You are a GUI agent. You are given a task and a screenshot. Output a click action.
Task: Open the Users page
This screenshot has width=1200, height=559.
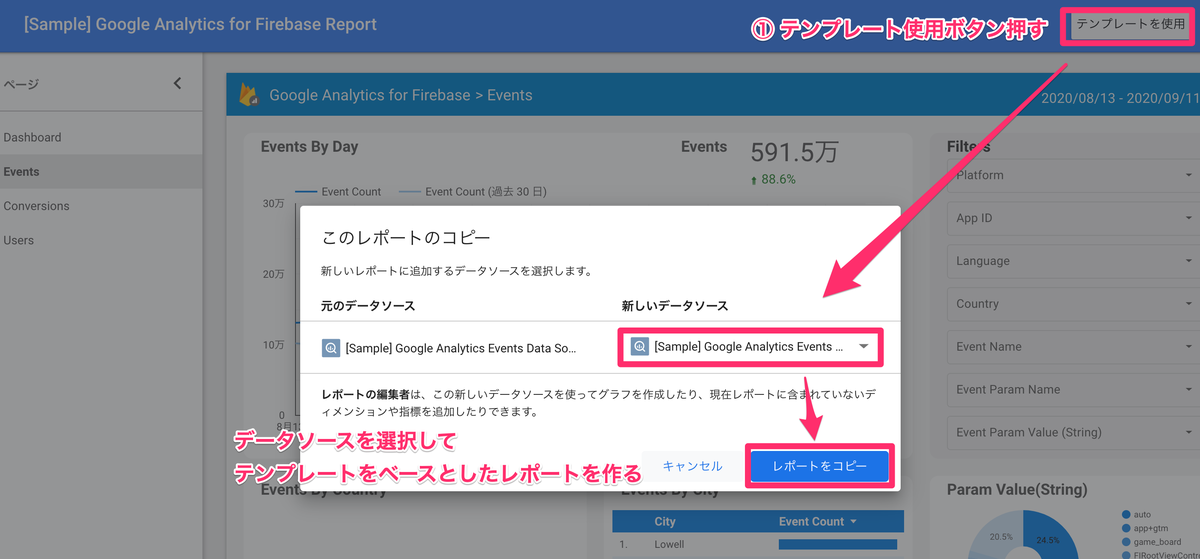point(18,240)
